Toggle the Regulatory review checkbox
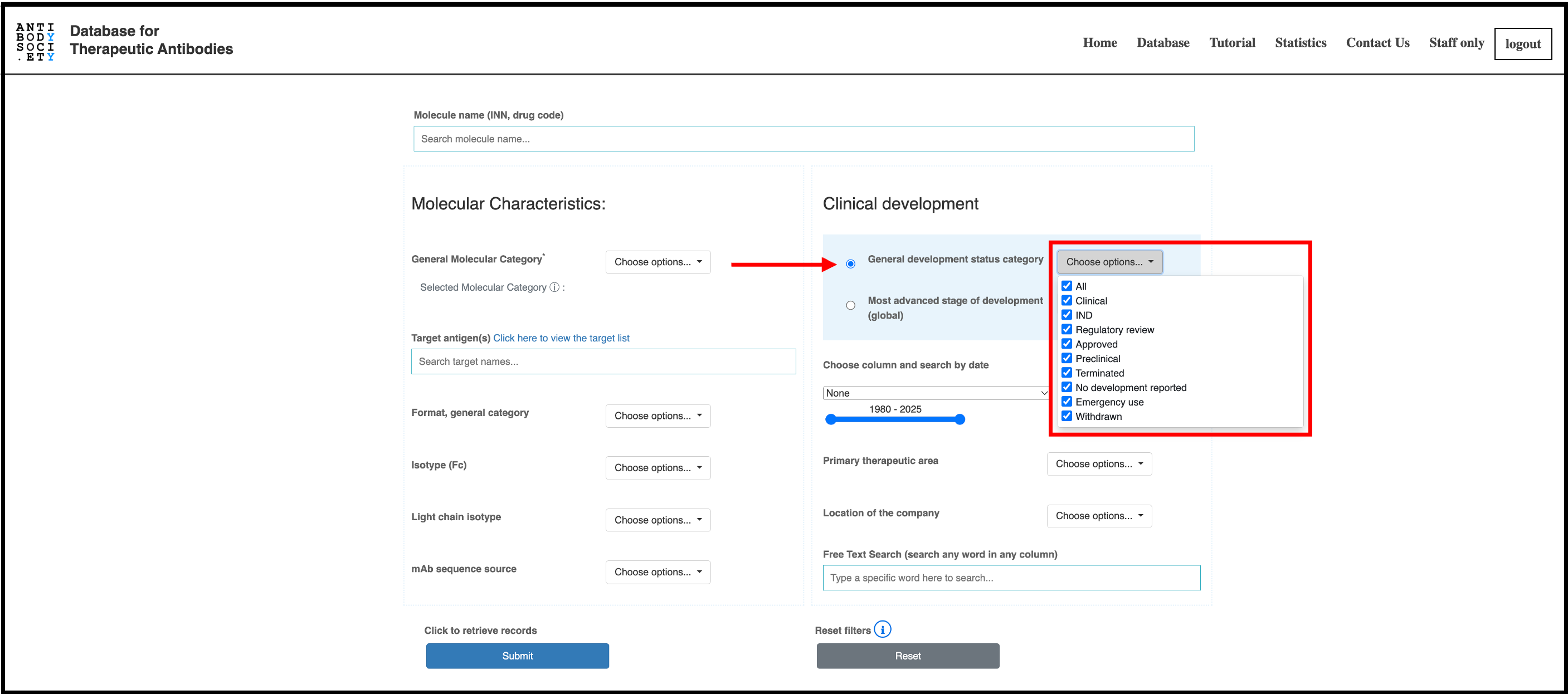This screenshot has width=1568, height=694. click(1067, 329)
